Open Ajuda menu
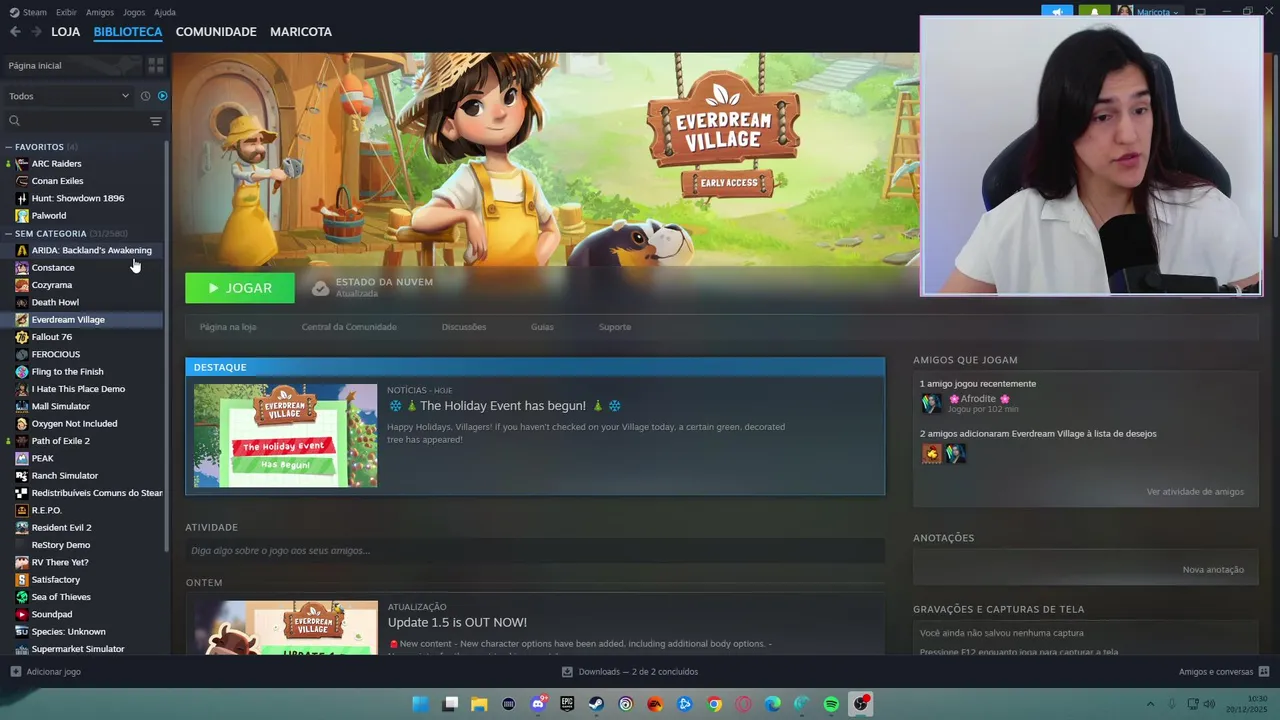Image resolution: width=1280 pixels, height=720 pixels. pyautogui.click(x=165, y=12)
